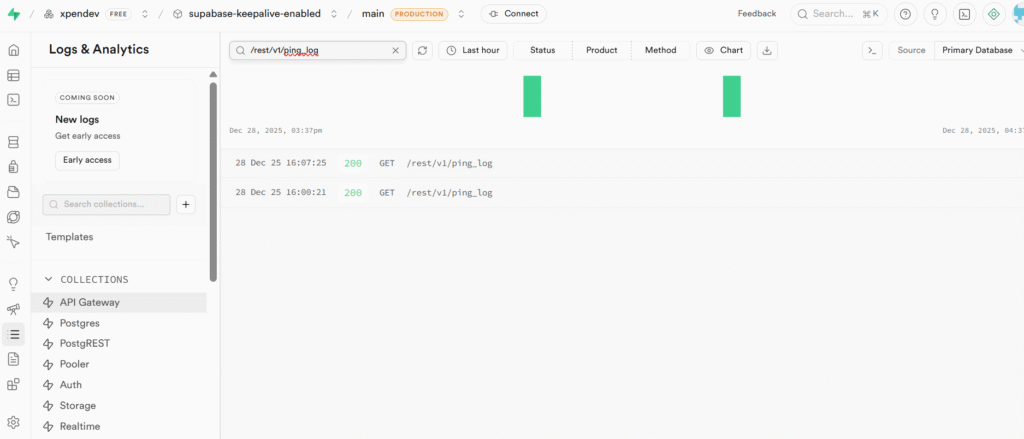This screenshot has width=1024, height=439.
Task: Download logs using the download icon
Action: [767, 50]
